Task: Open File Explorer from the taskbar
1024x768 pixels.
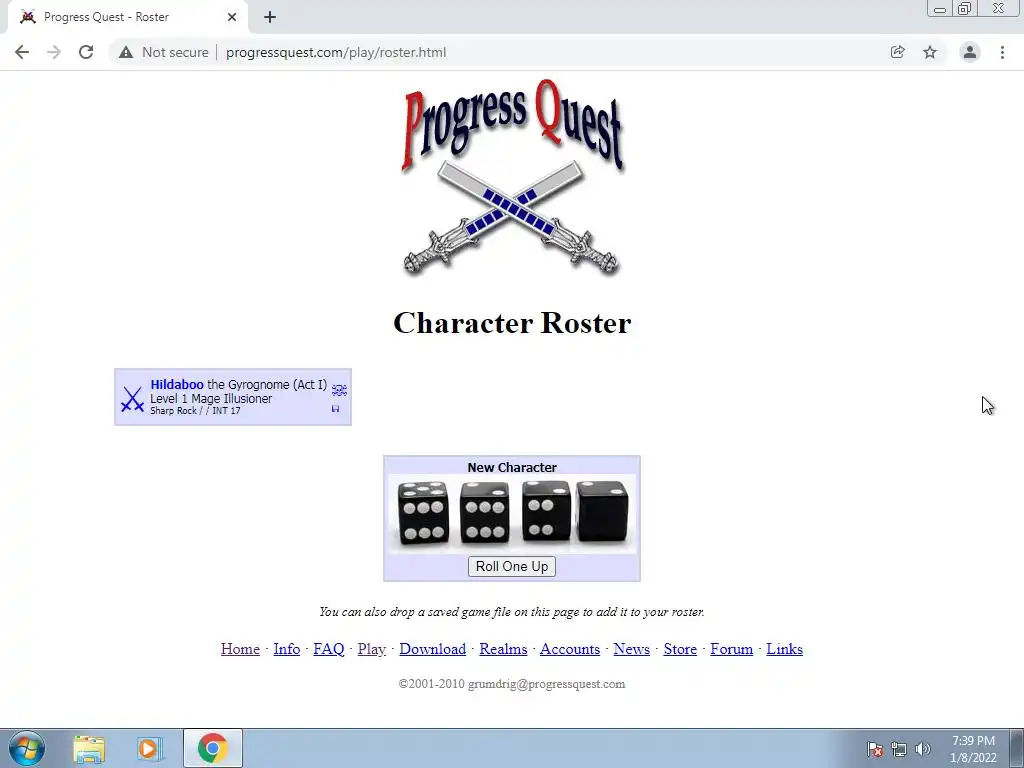Action: pyautogui.click(x=89, y=749)
